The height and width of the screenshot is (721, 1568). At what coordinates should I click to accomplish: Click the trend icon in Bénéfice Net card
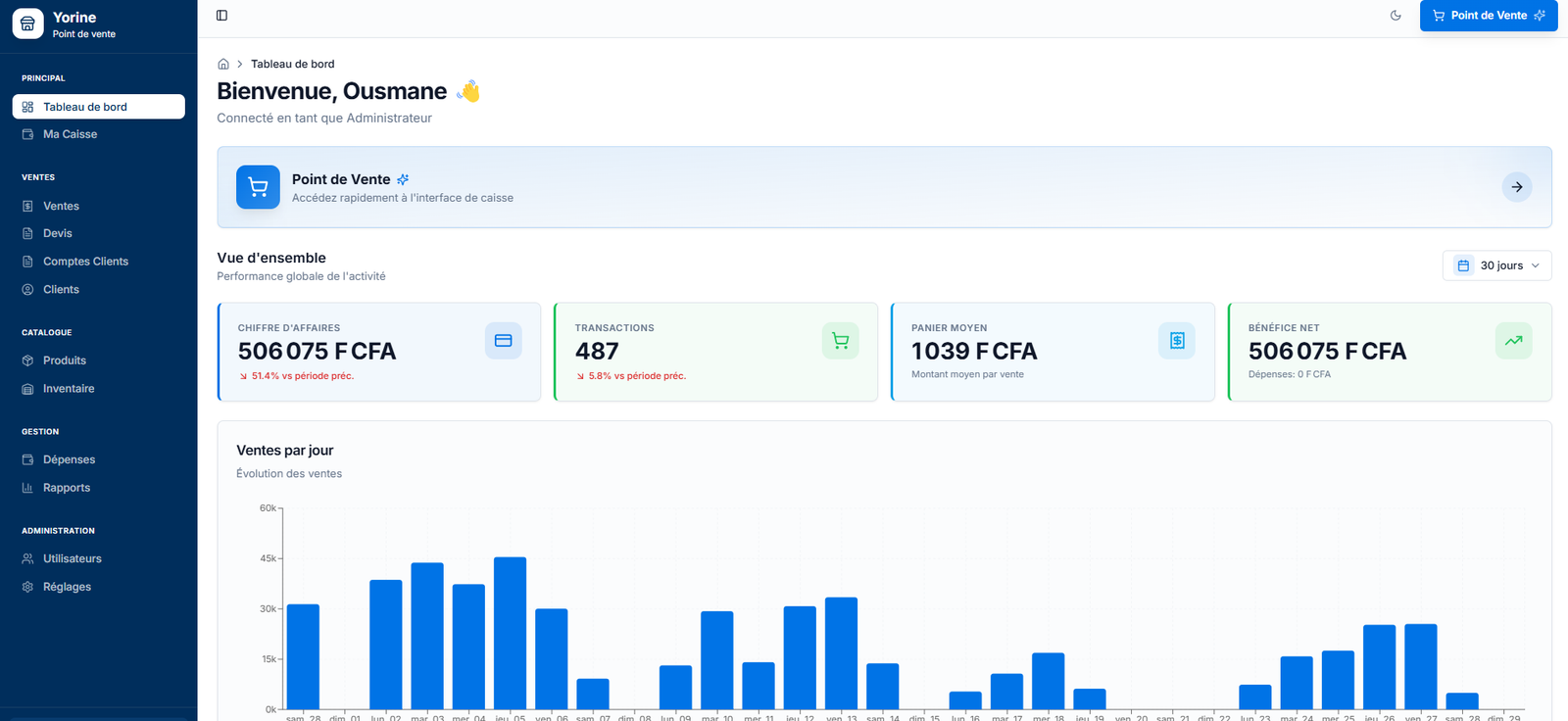point(1513,341)
